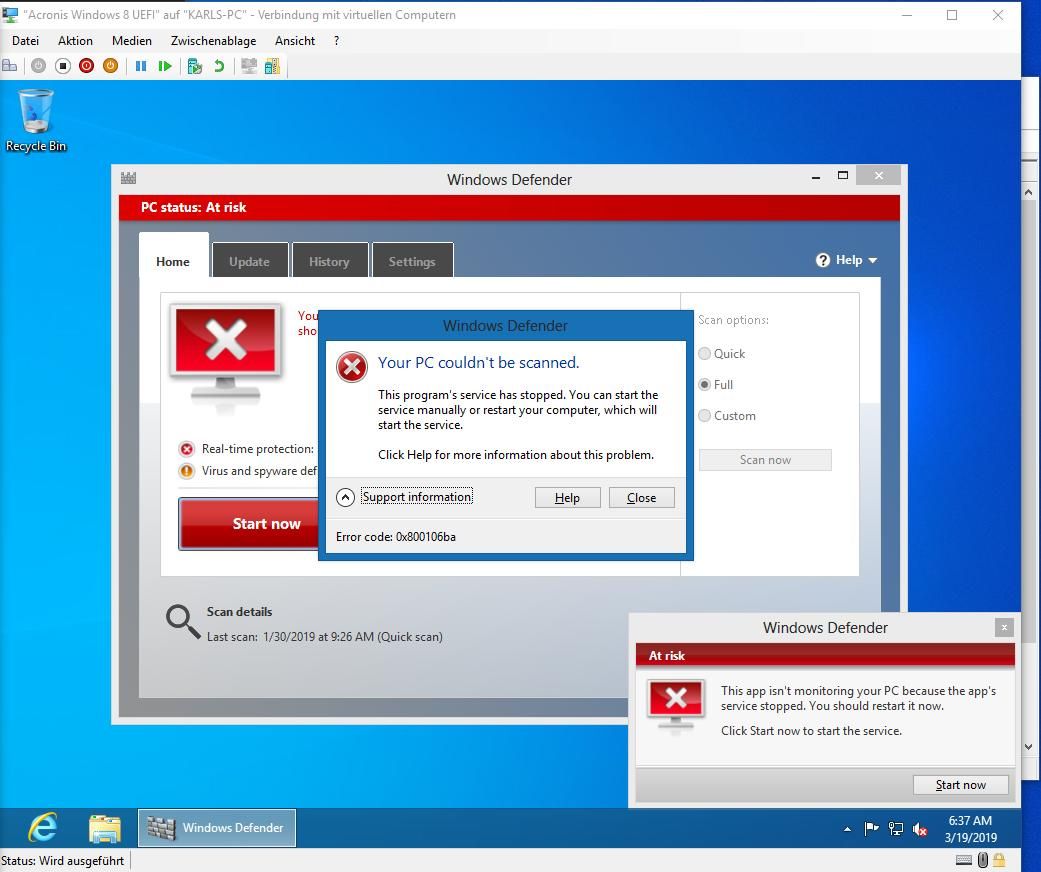The image size is (1041, 872).
Task: Save the VM state with the orange power icon
Action: (x=110, y=66)
